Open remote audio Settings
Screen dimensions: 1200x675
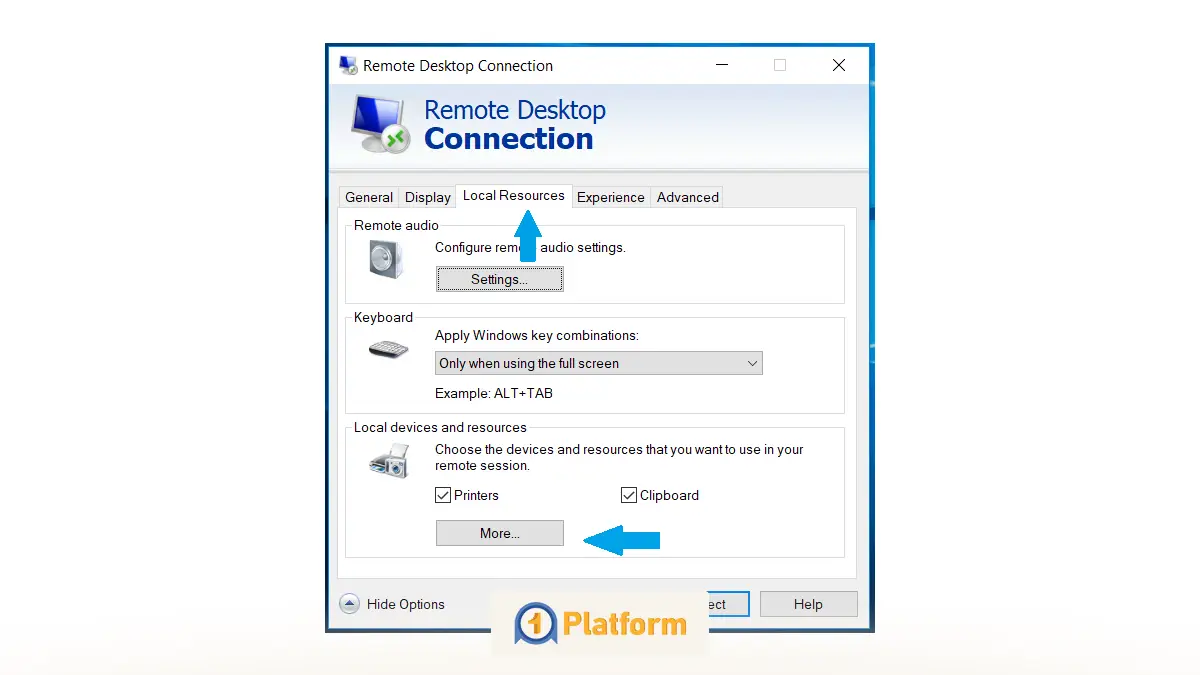click(x=499, y=279)
